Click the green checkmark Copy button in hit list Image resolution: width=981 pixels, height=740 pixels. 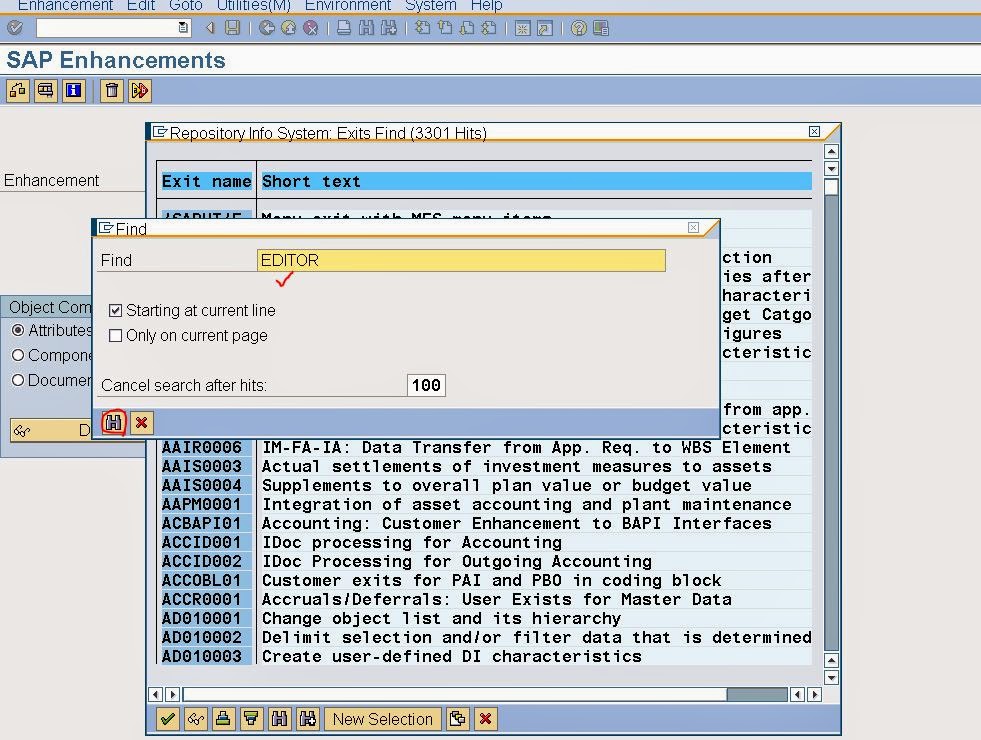click(167, 719)
